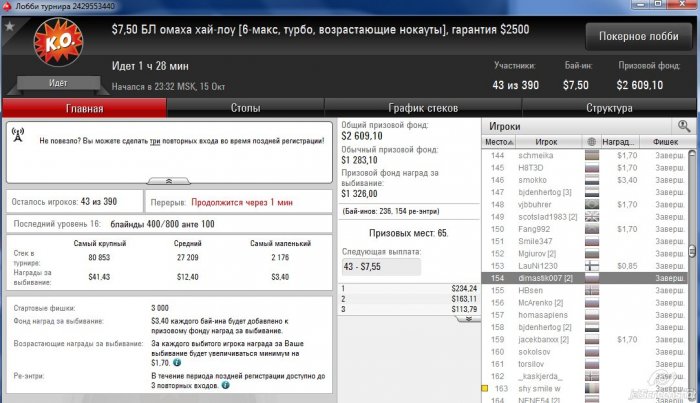Viewport: 700px width, 403px height.
Task: Select player HBsen row
Action: pos(584,291)
